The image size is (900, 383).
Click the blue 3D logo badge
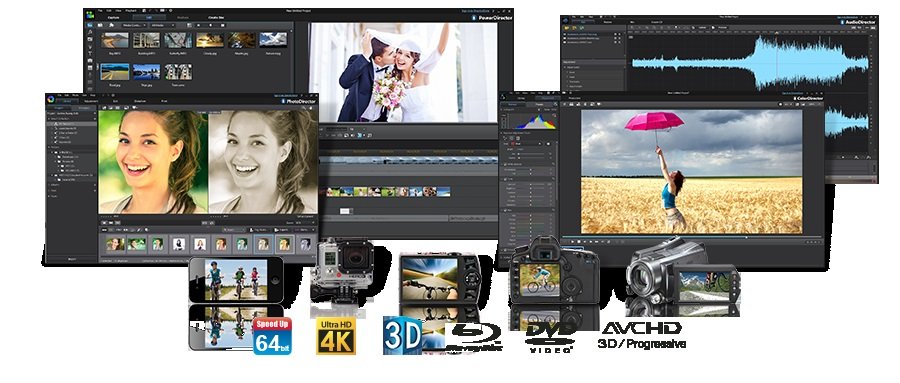point(402,335)
